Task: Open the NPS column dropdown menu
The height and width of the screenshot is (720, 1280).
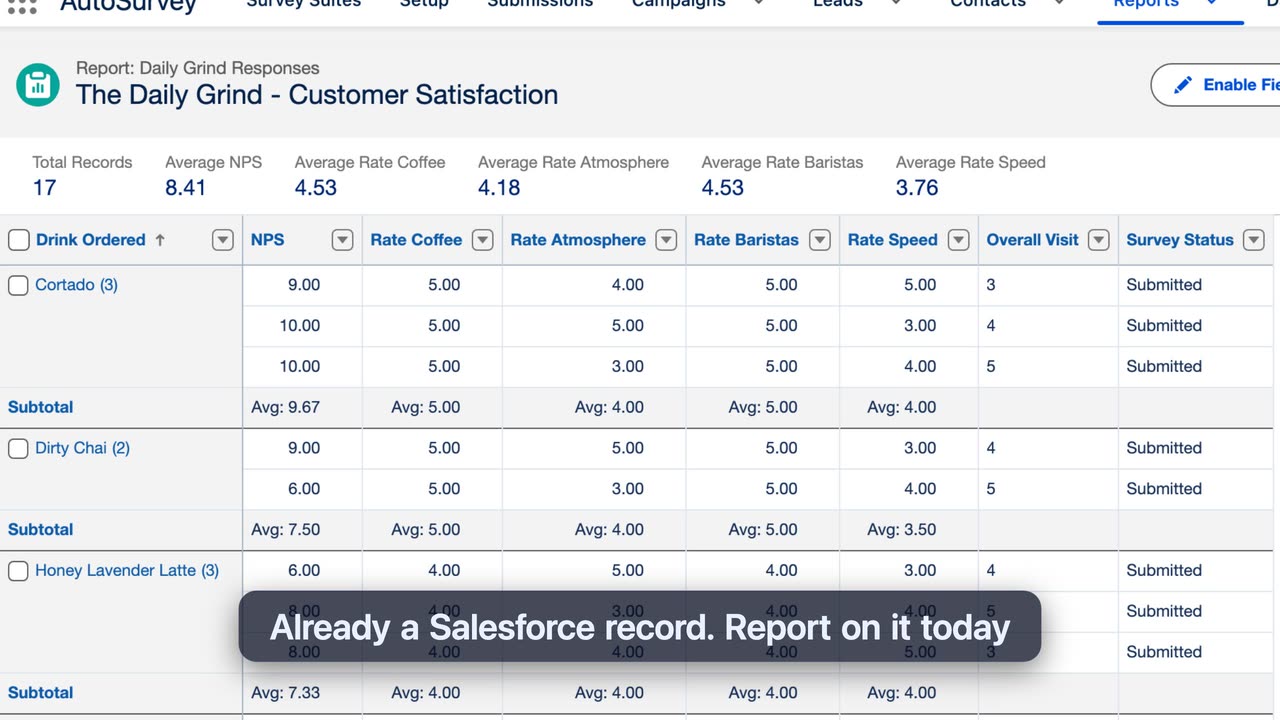Action: point(343,240)
